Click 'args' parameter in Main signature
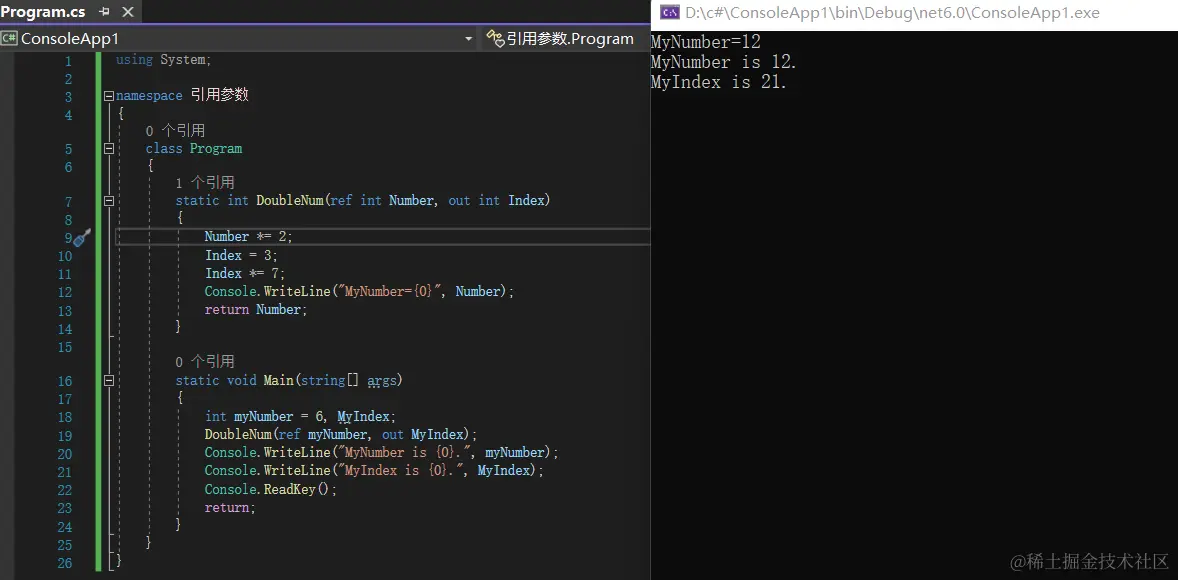The height and width of the screenshot is (580, 1178). pyautogui.click(x=382, y=381)
